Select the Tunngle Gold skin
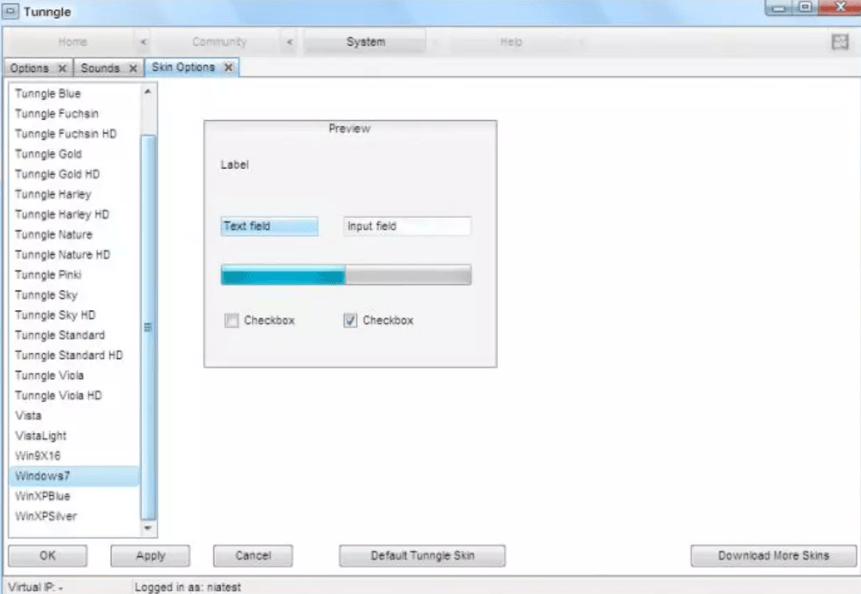Viewport: 861px width, 594px height. point(75,154)
